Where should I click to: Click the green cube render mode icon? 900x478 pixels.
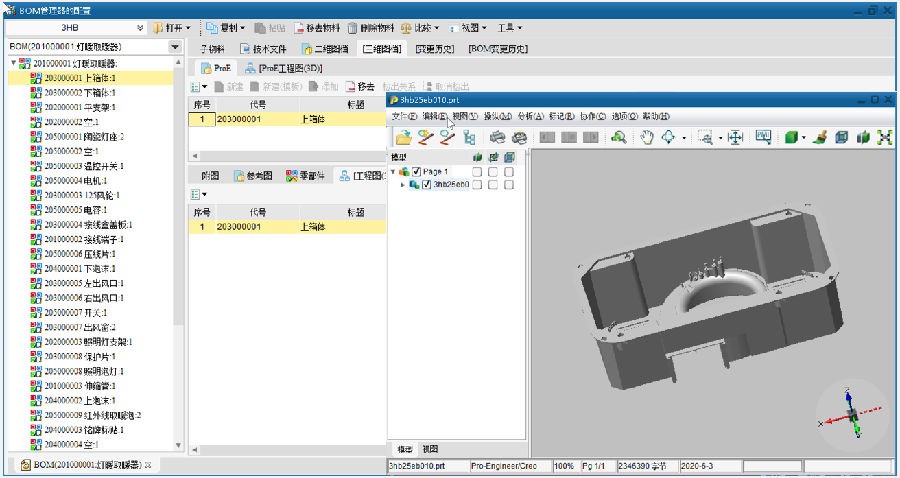791,138
